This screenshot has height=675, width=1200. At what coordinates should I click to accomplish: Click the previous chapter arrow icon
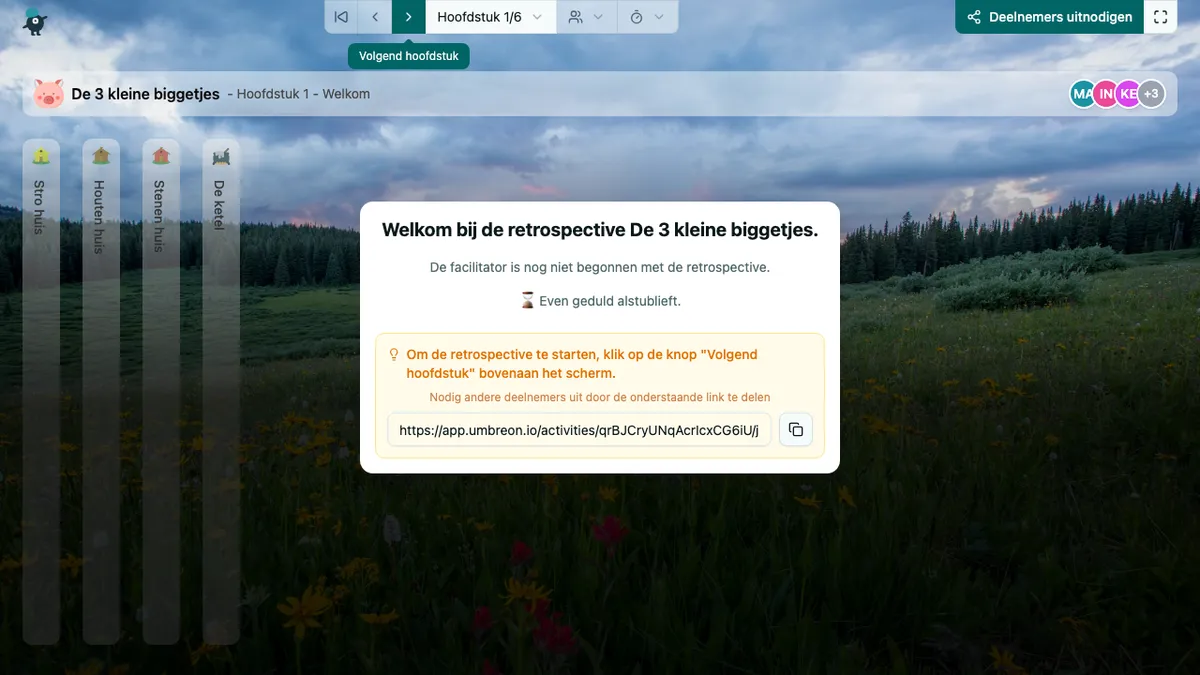click(374, 17)
